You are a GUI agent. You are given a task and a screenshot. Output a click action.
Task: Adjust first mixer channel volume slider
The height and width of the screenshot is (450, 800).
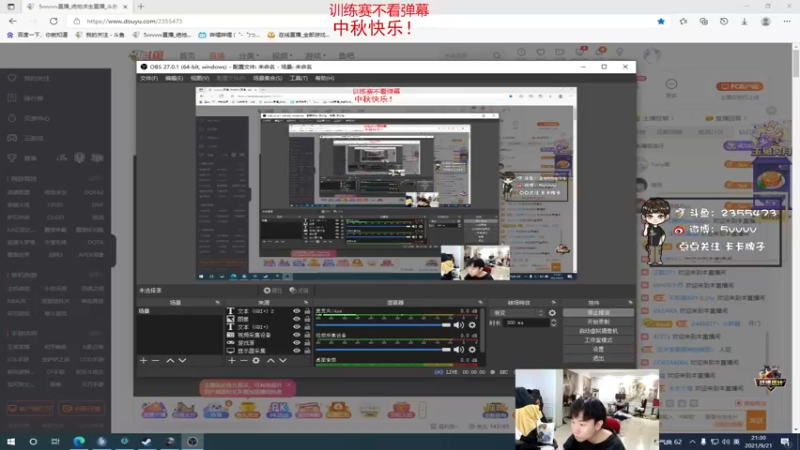pos(383,325)
